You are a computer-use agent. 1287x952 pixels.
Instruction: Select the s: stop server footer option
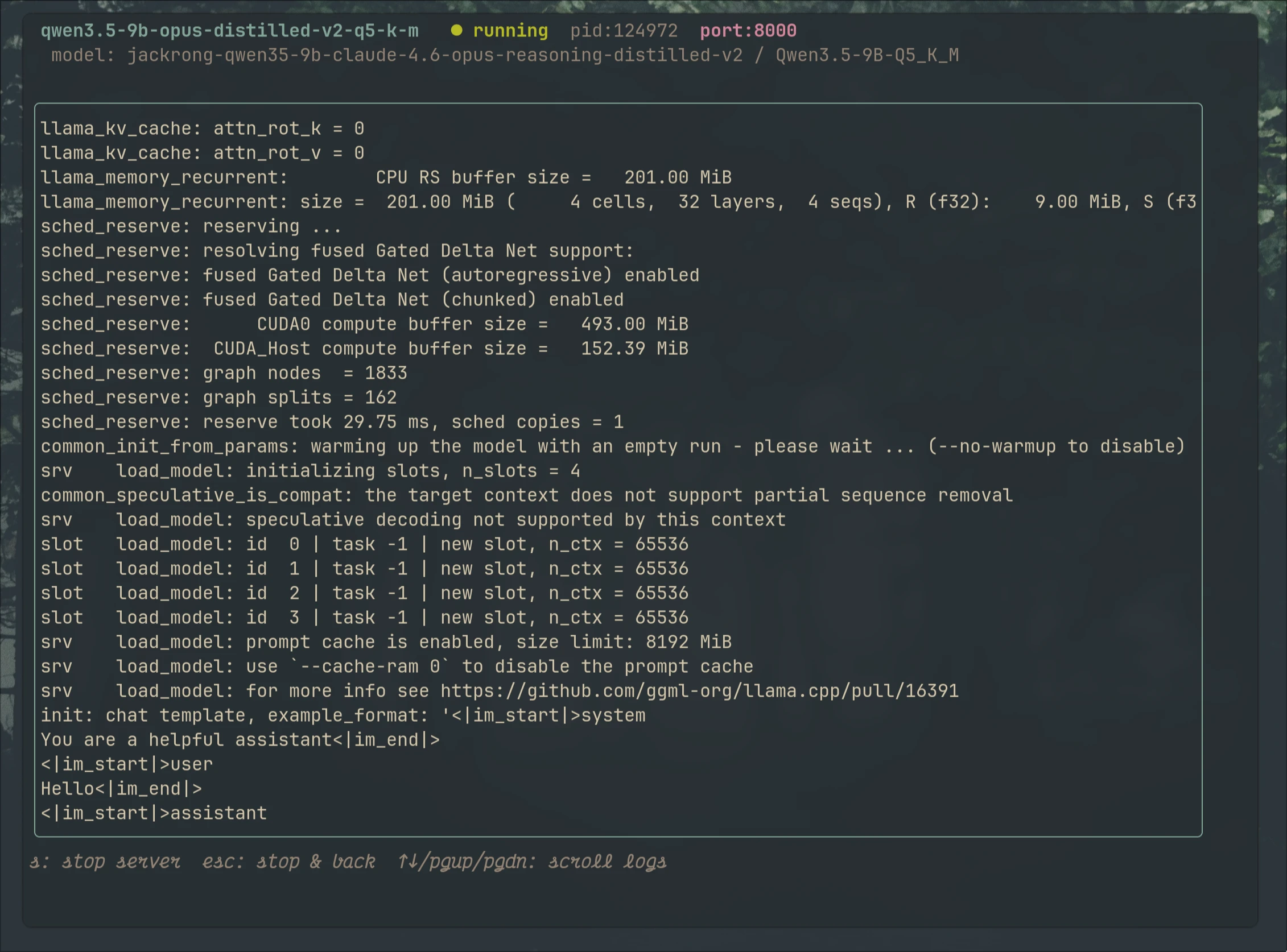click(x=105, y=862)
